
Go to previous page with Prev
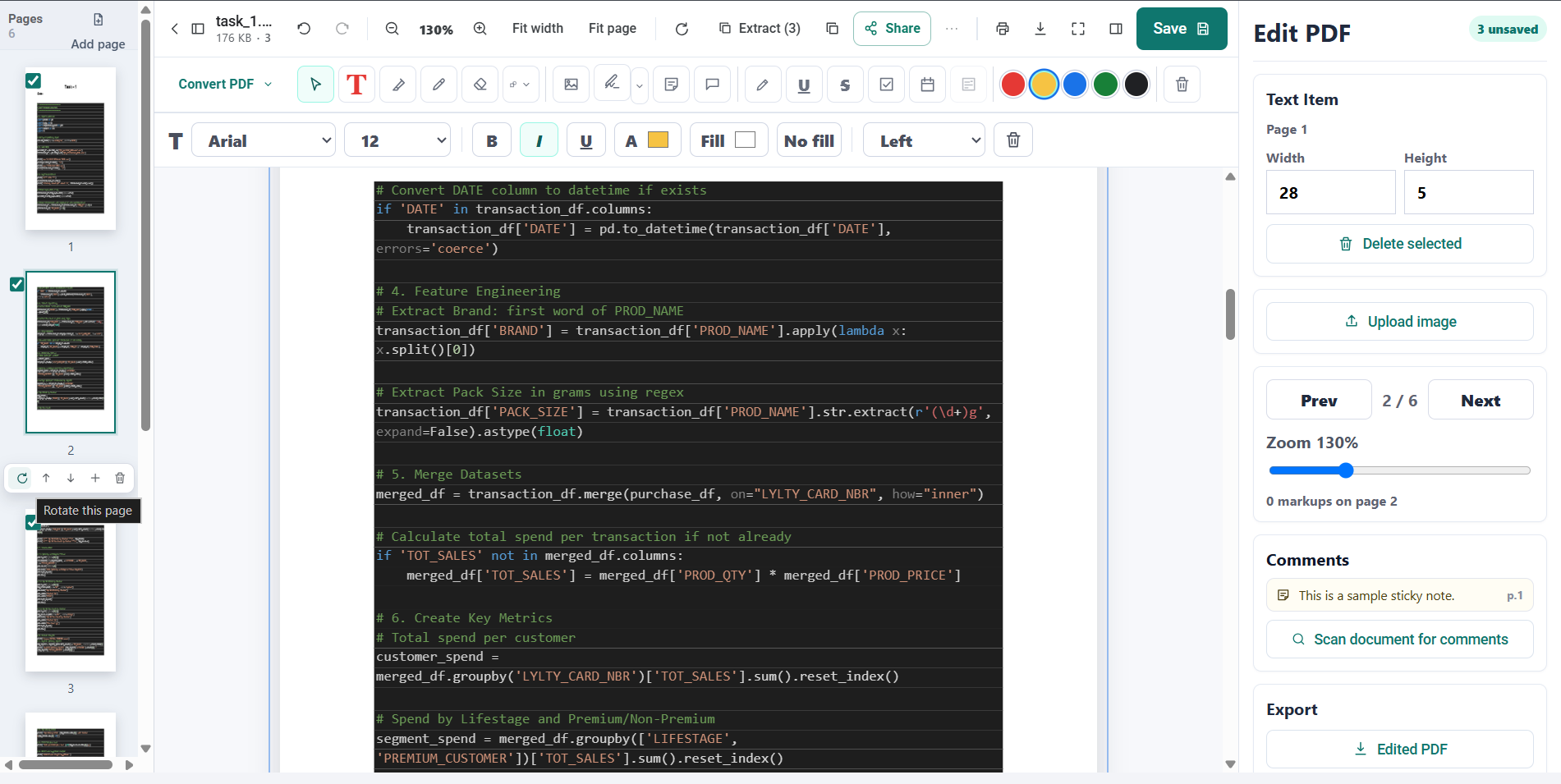click(x=1319, y=401)
